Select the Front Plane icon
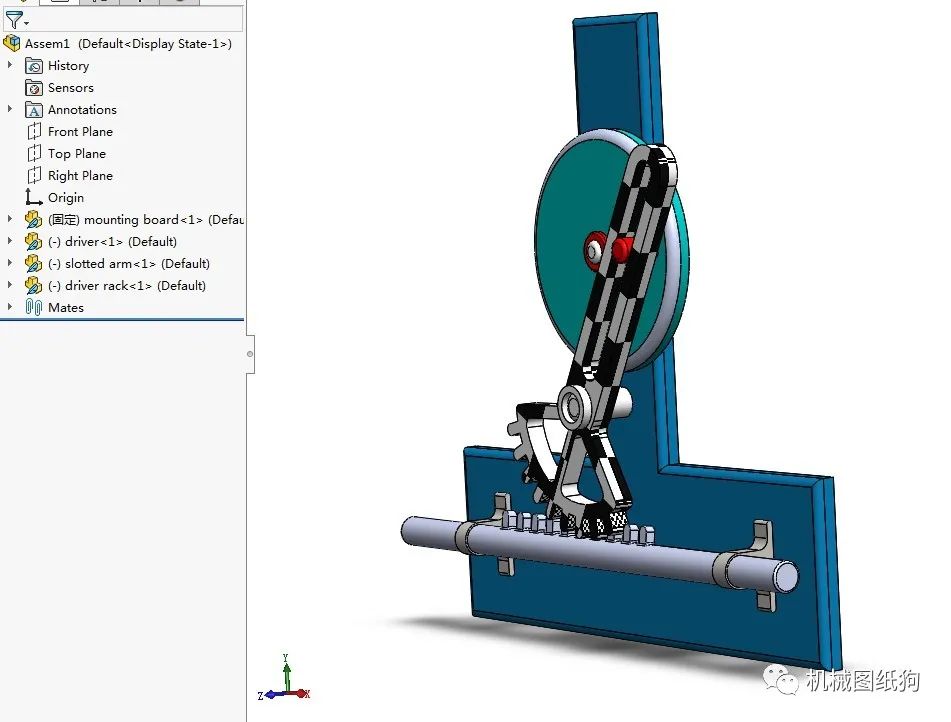 (35, 132)
